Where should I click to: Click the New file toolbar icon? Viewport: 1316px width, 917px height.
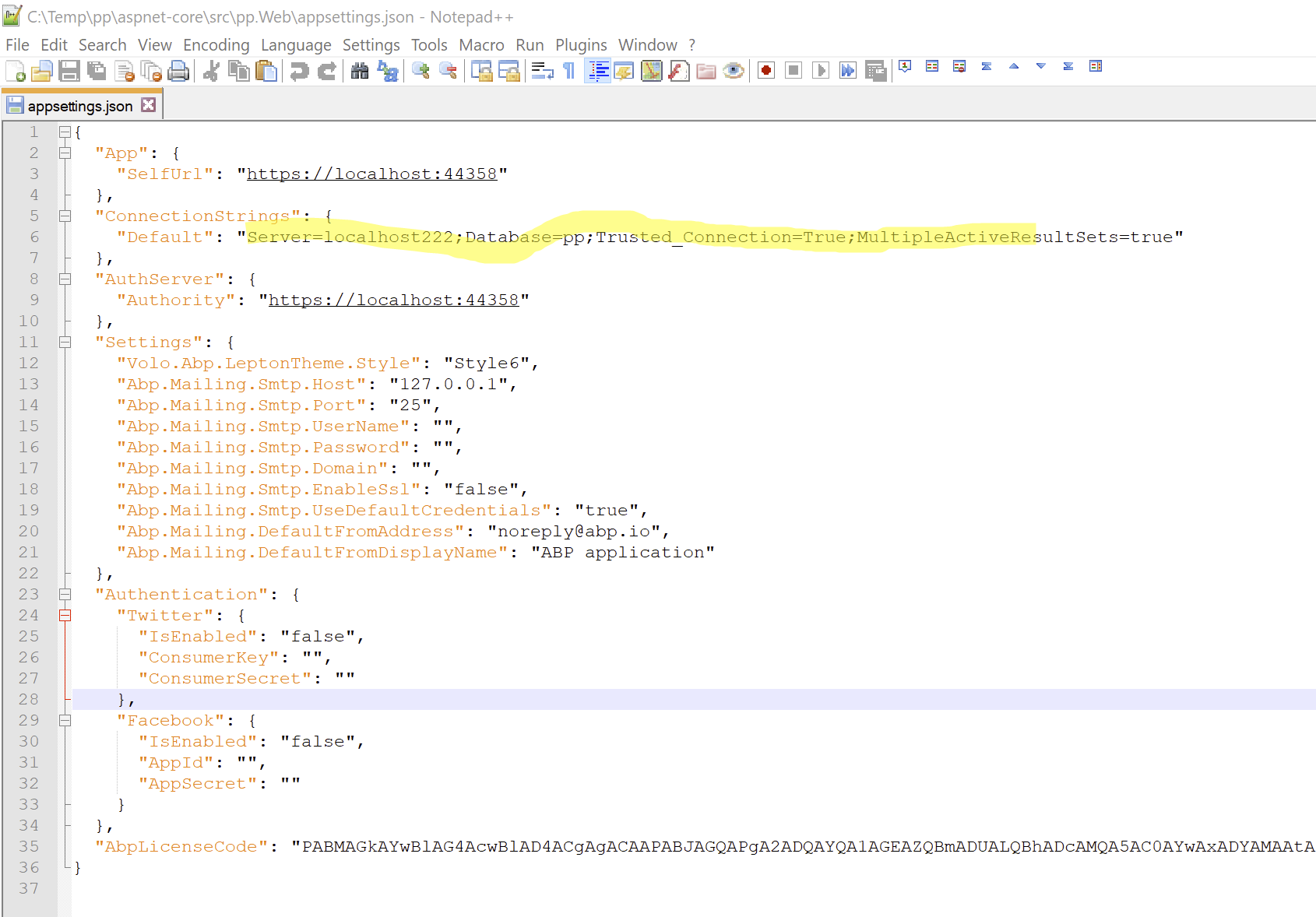coord(15,71)
